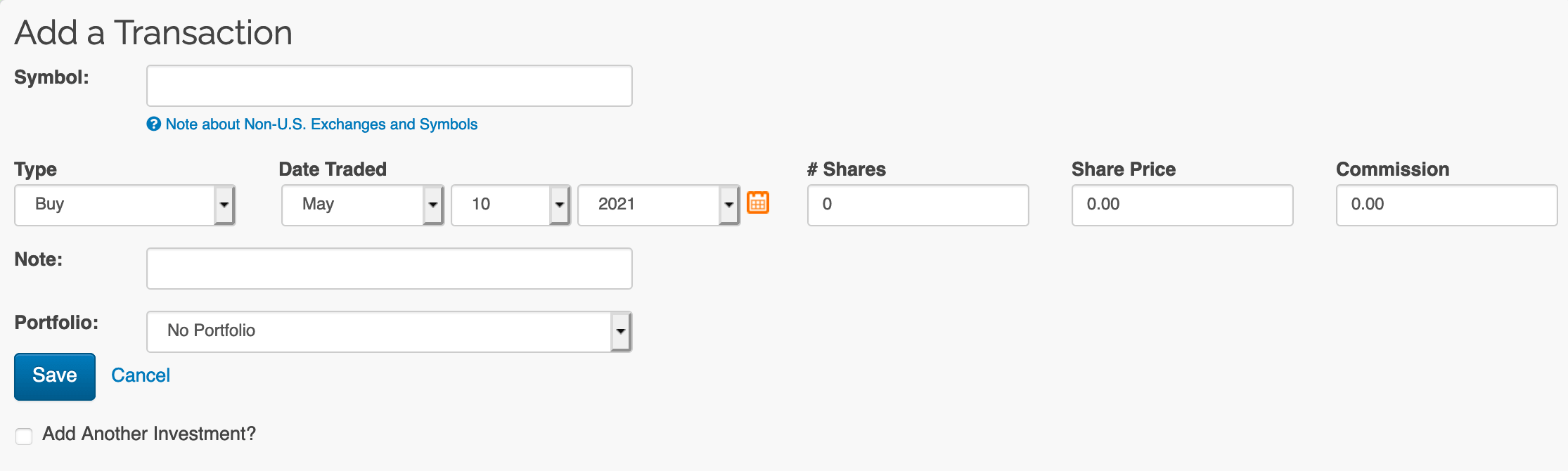
Task: Click the Add Another Investment label text
Action: [x=149, y=434]
